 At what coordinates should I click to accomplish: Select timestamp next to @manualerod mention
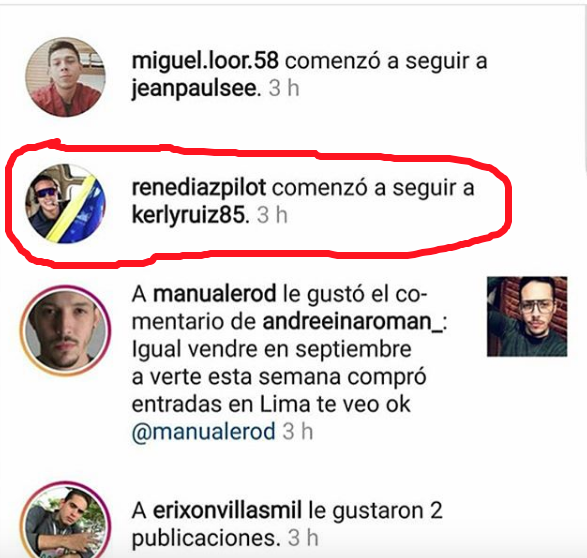point(298,432)
